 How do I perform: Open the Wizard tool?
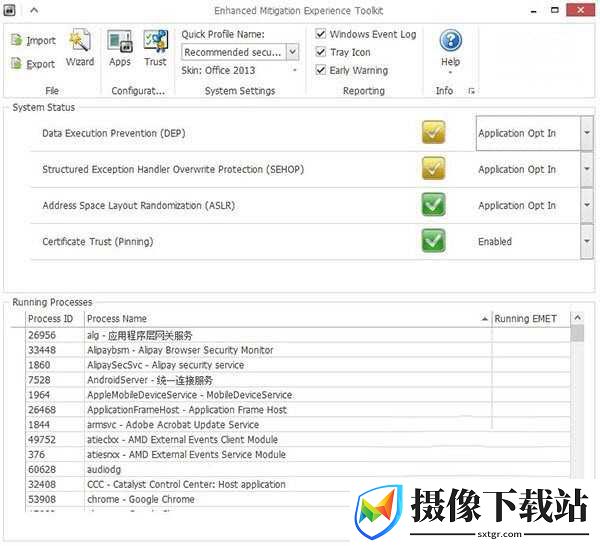(x=80, y=48)
